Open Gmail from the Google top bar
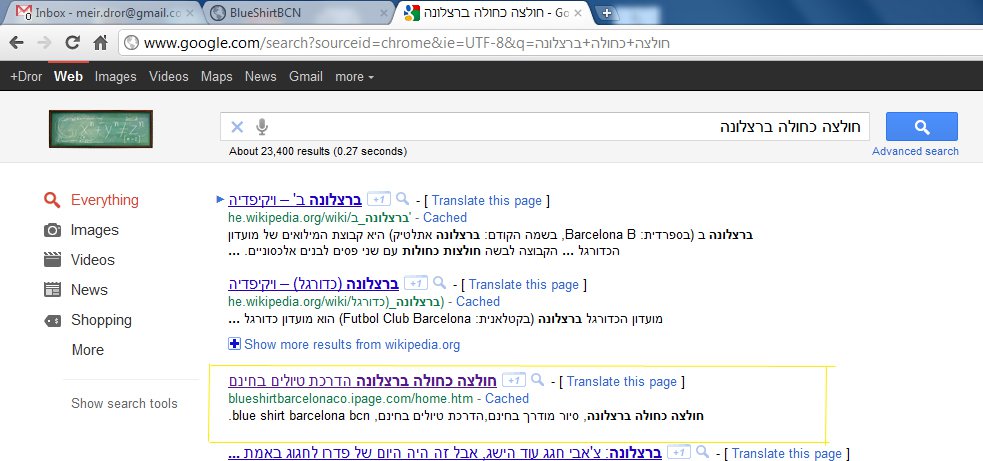Viewport: 983px width, 461px height. click(305, 77)
